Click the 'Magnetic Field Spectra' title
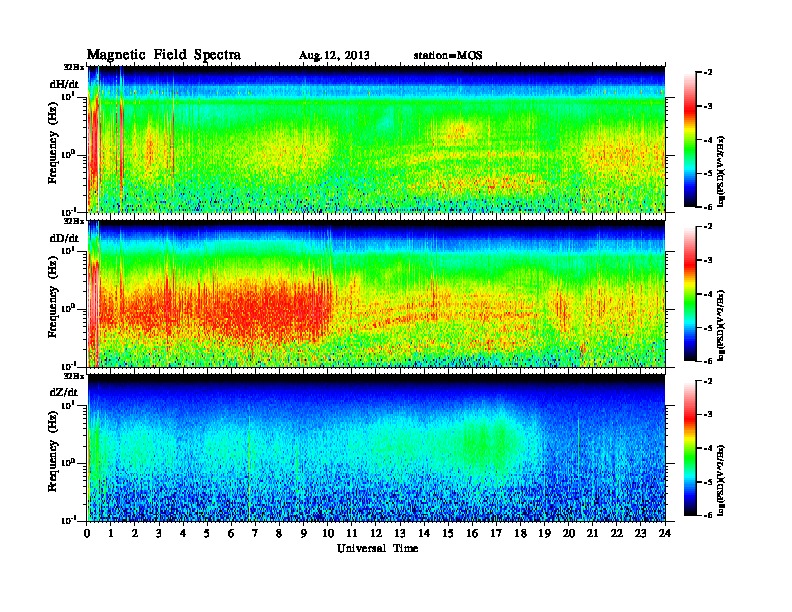 [x=164, y=55]
